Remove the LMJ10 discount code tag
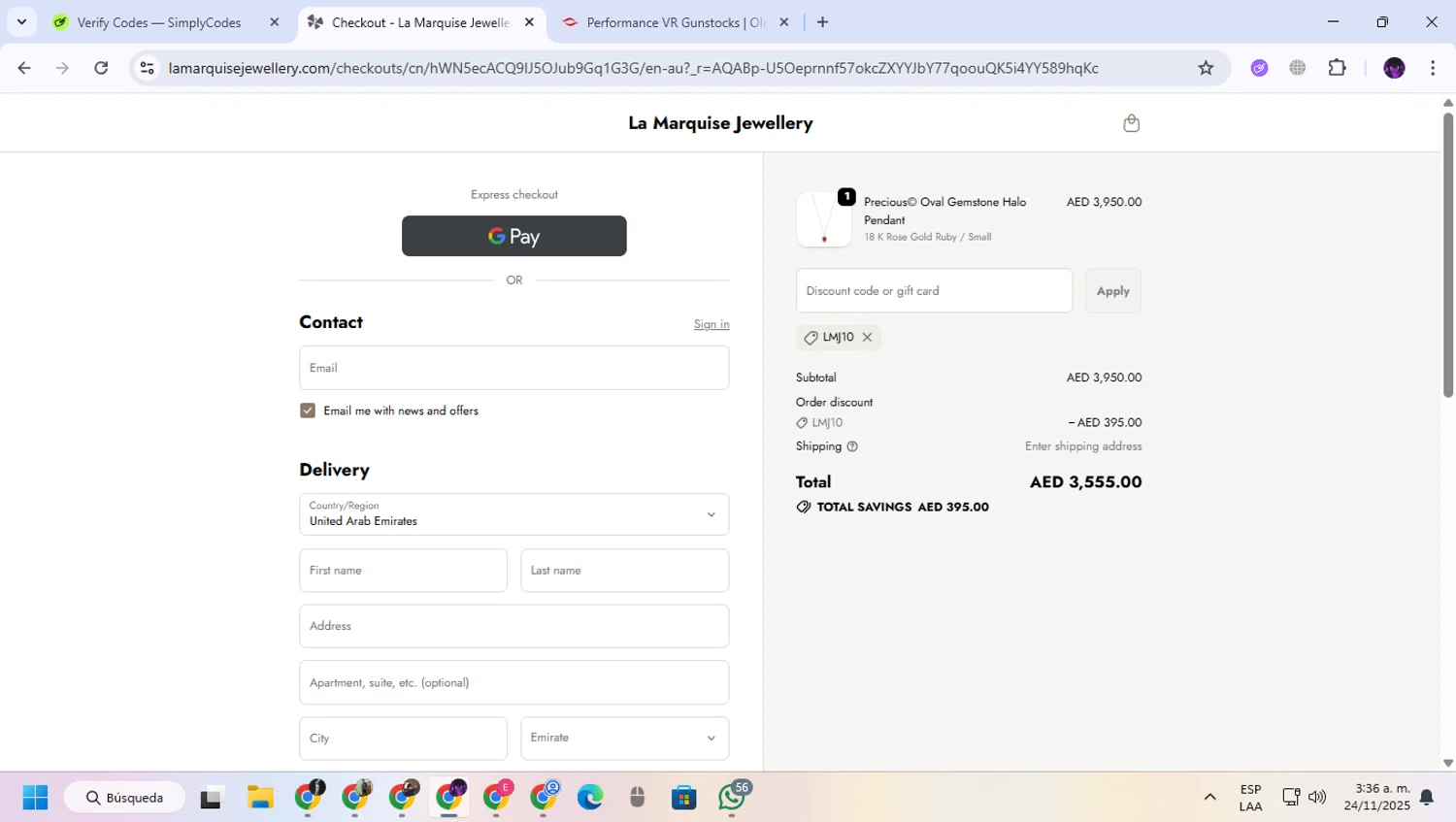This screenshot has height=822, width=1456. (867, 337)
